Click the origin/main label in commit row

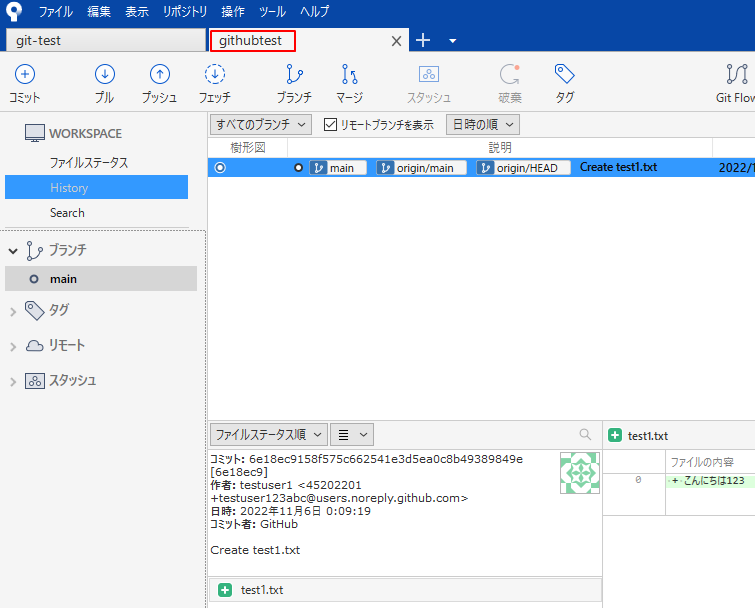pos(421,168)
